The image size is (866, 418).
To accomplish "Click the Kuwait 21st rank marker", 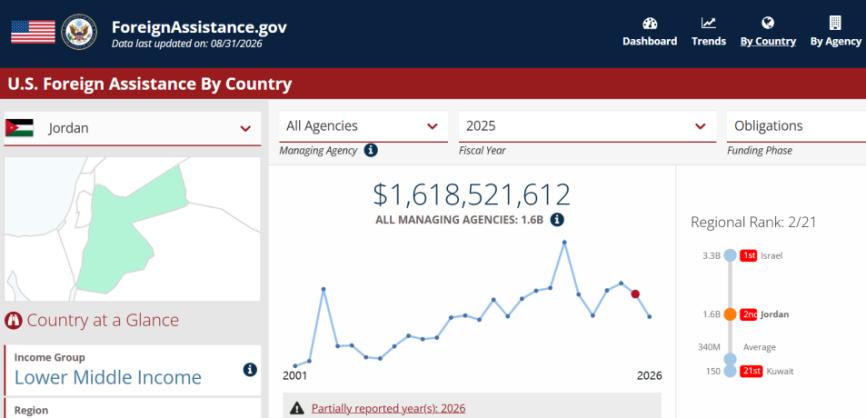I will (x=730, y=371).
